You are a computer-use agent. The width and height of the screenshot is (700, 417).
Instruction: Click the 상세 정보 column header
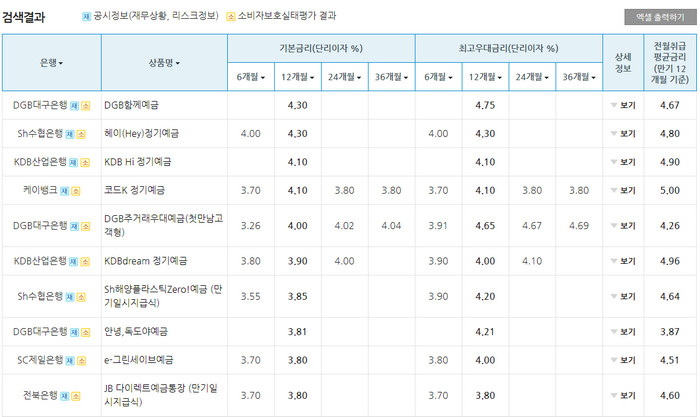tap(623, 63)
